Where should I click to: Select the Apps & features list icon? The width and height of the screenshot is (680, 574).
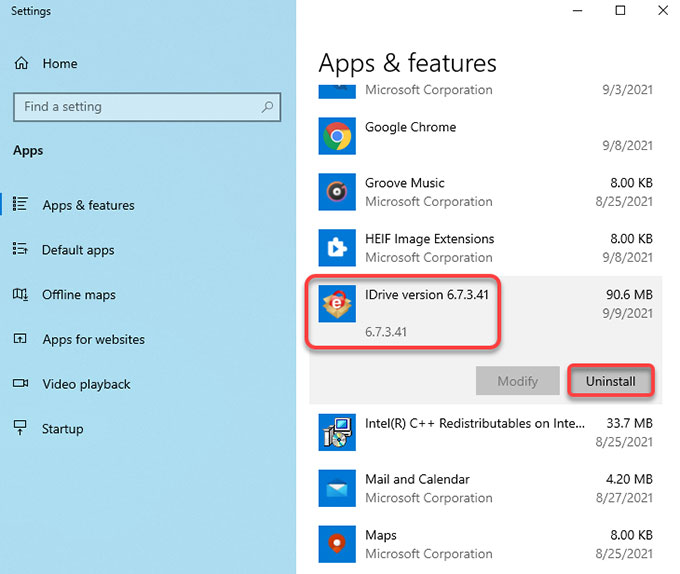[x=20, y=204]
